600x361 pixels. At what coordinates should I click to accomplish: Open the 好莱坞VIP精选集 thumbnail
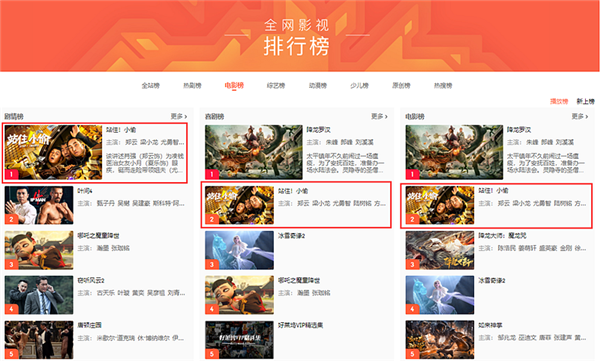[239, 340]
